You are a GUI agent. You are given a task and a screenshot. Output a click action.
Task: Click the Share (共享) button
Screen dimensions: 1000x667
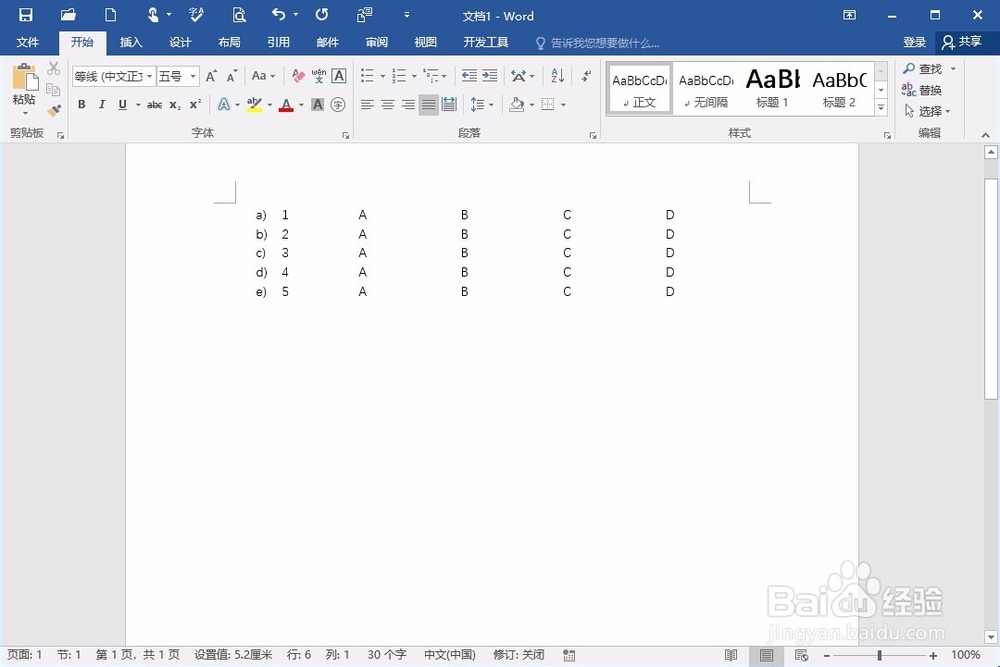[962, 42]
